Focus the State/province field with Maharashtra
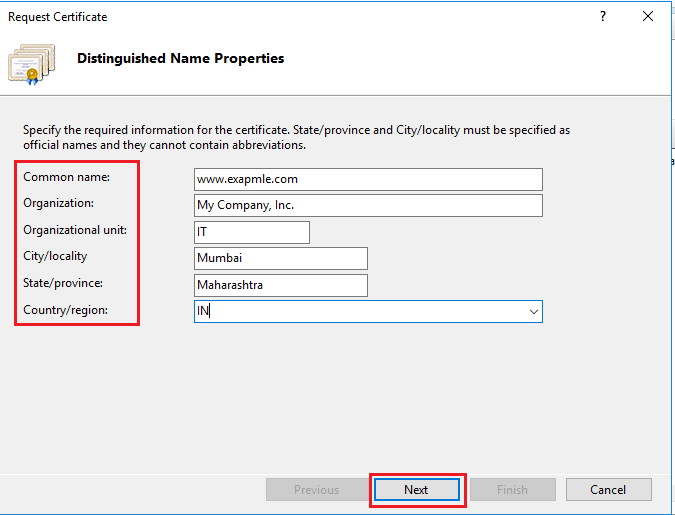Screen dimensions: 675x515 coord(281,285)
